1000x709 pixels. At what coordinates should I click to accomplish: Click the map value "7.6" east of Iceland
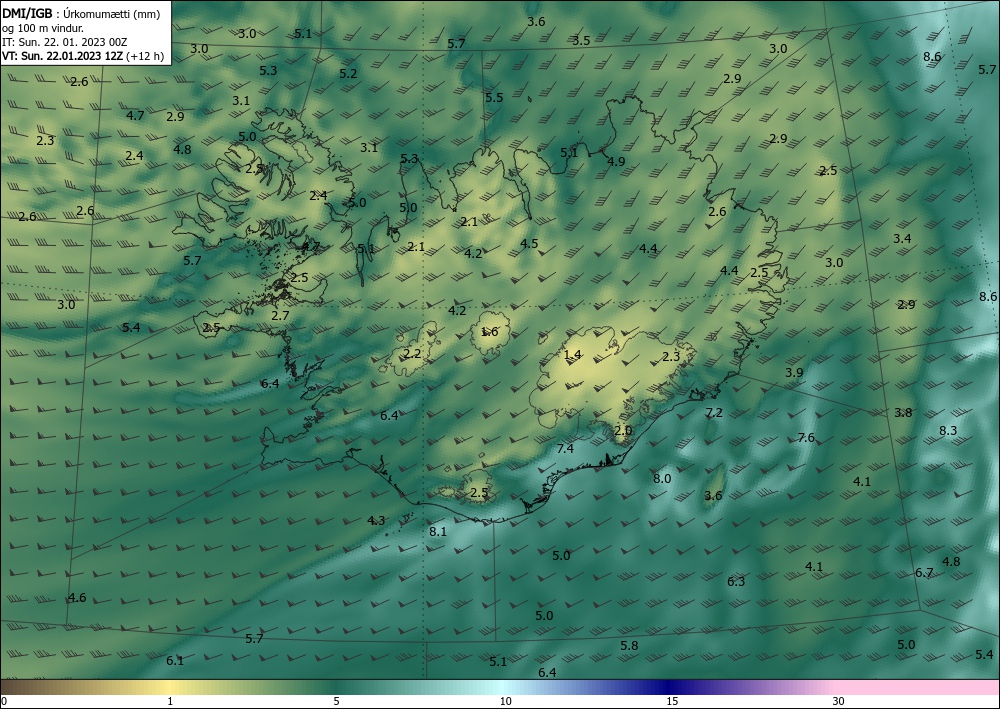click(x=806, y=437)
